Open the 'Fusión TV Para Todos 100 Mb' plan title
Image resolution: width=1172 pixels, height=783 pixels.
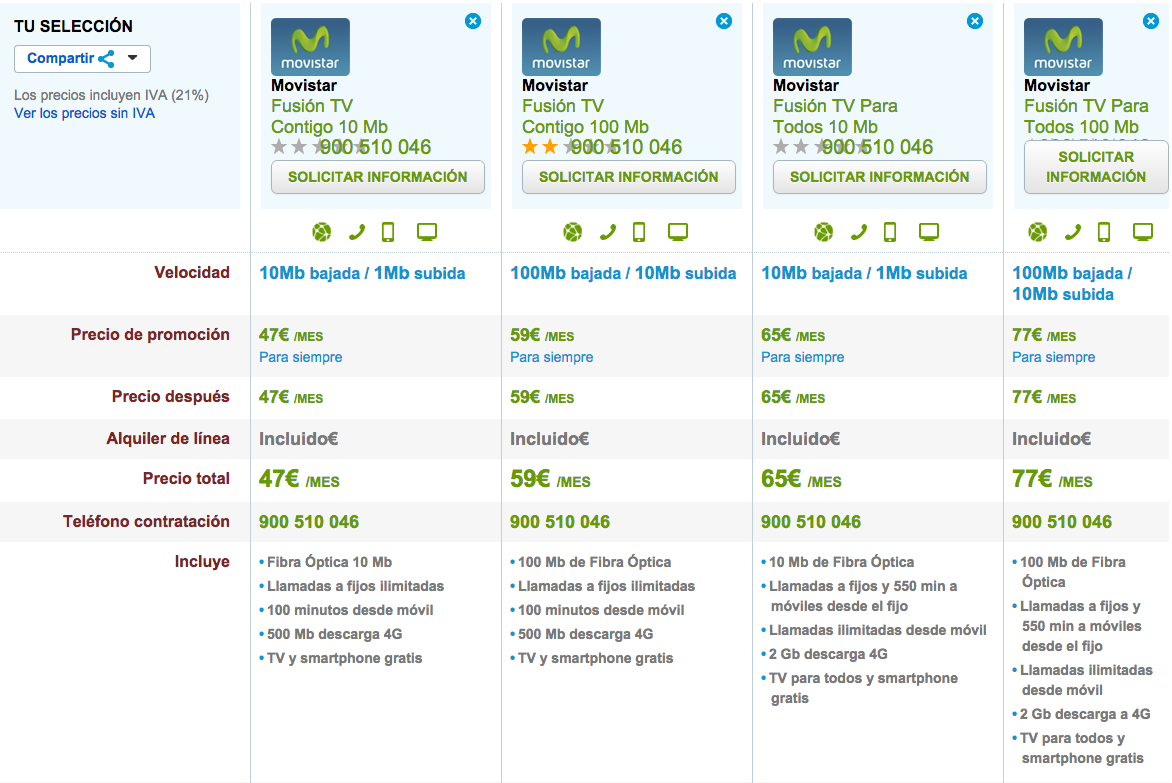click(1086, 117)
